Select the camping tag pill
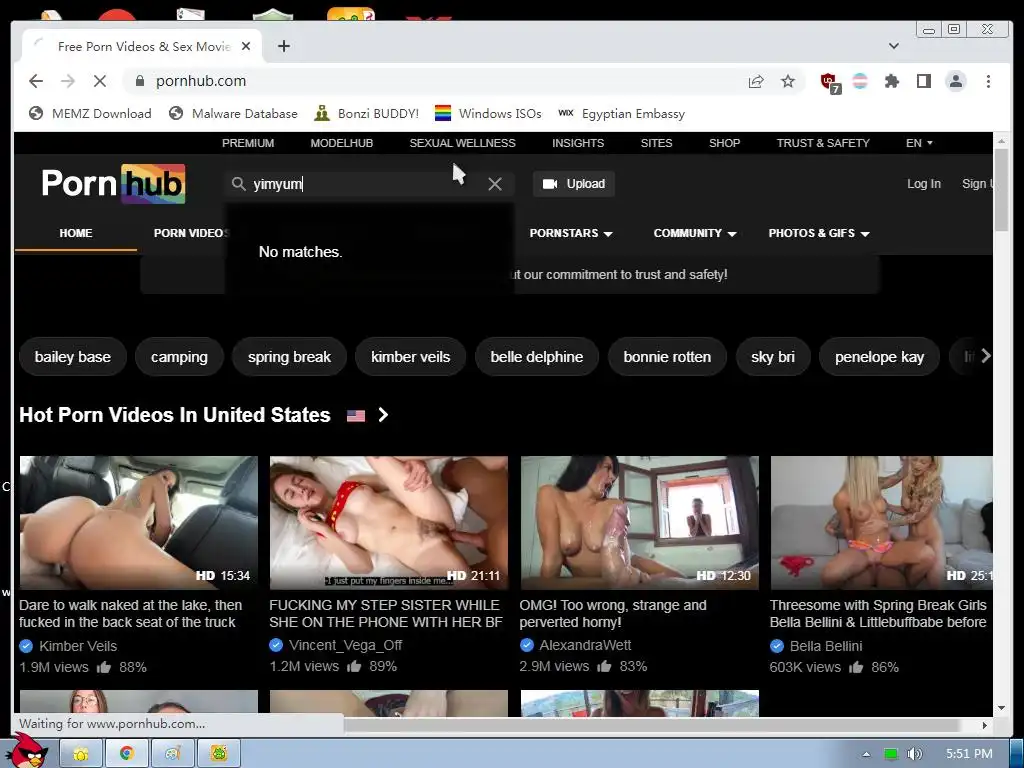This screenshot has width=1024, height=768. (x=179, y=357)
